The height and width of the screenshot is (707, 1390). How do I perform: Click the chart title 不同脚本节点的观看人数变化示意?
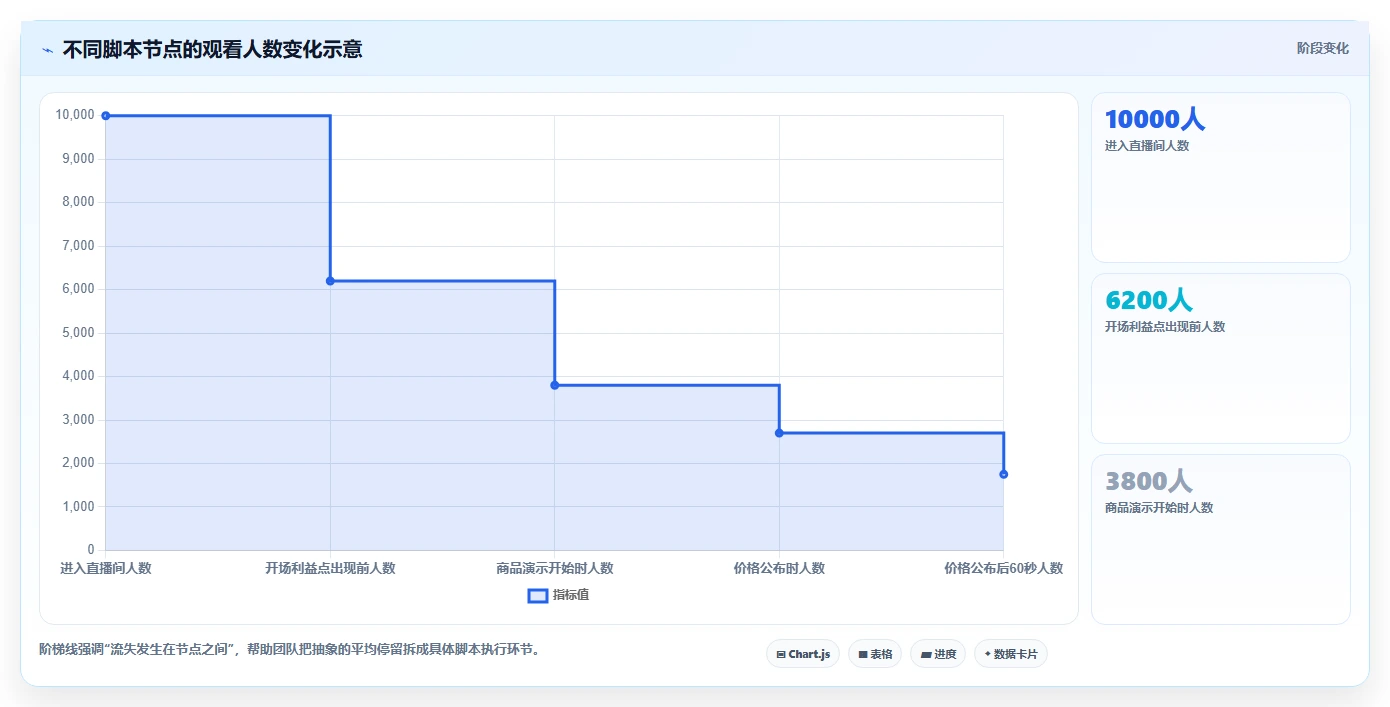tap(212, 49)
